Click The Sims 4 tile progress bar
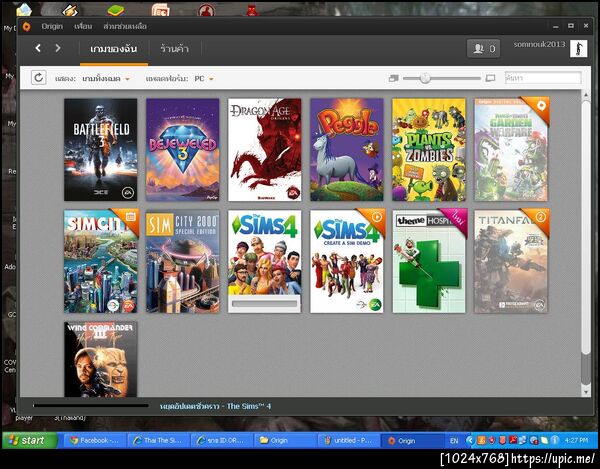The image size is (600, 469). tap(264, 304)
